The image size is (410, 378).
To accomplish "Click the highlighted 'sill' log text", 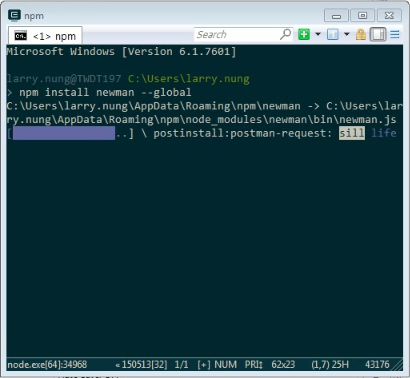I will (x=352, y=133).
